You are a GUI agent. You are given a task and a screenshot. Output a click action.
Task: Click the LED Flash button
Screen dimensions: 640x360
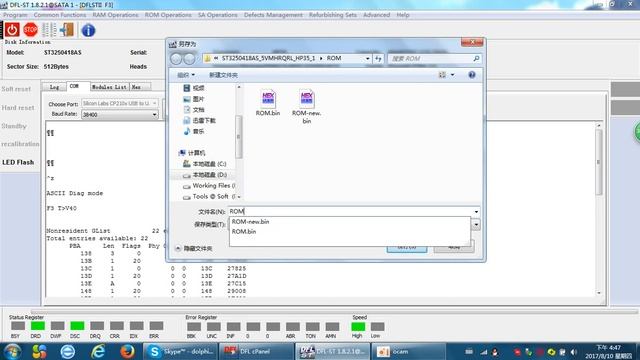point(18,162)
